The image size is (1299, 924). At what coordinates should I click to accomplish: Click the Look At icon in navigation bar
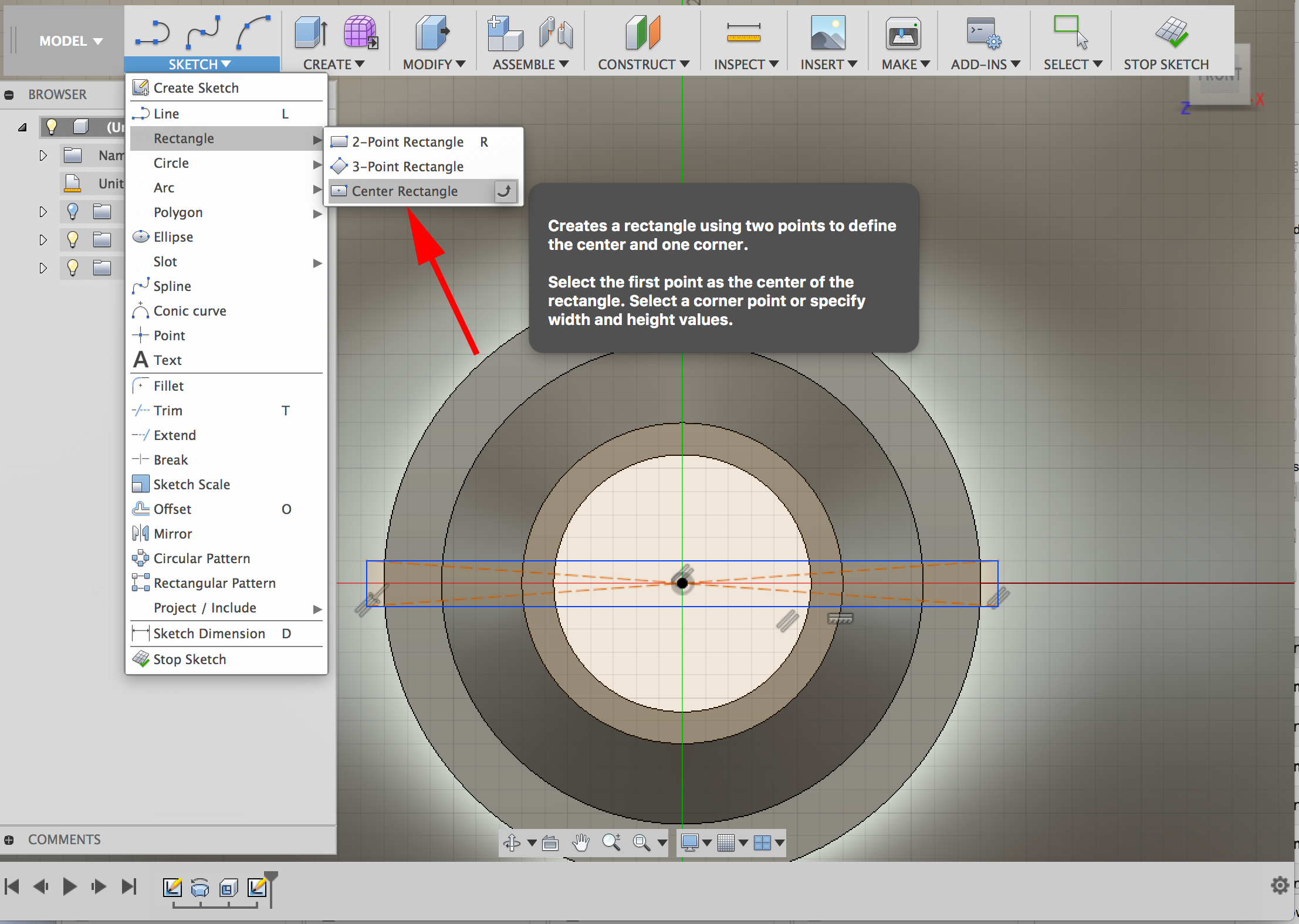pos(550,843)
